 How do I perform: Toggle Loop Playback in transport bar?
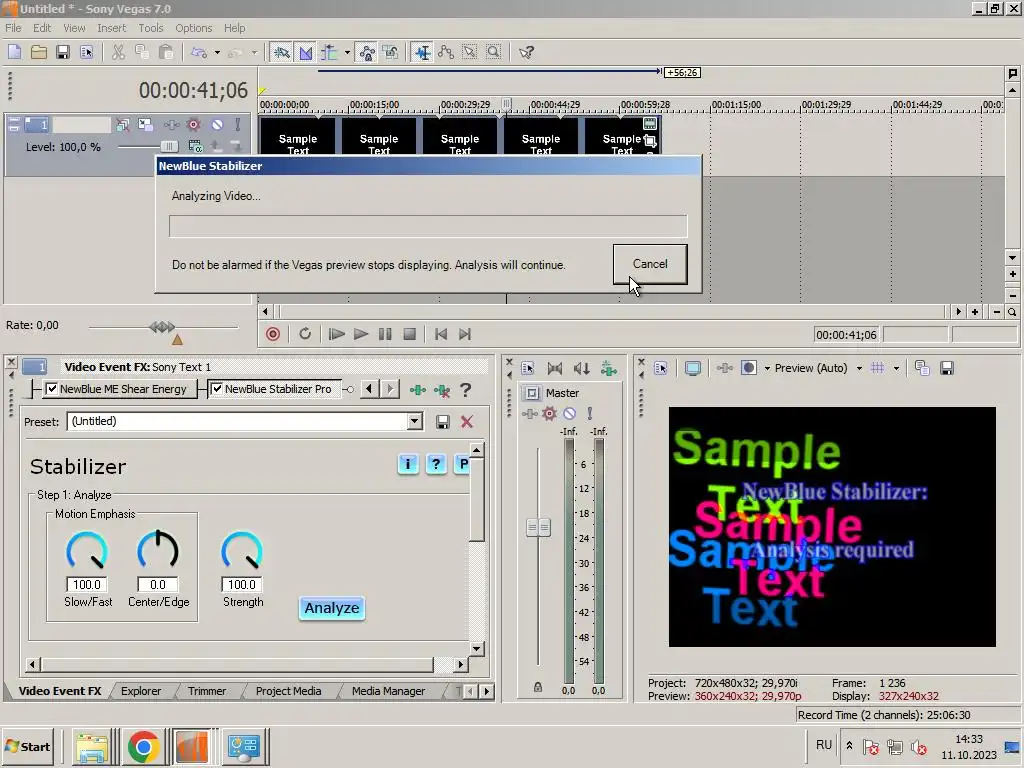click(305, 334)
